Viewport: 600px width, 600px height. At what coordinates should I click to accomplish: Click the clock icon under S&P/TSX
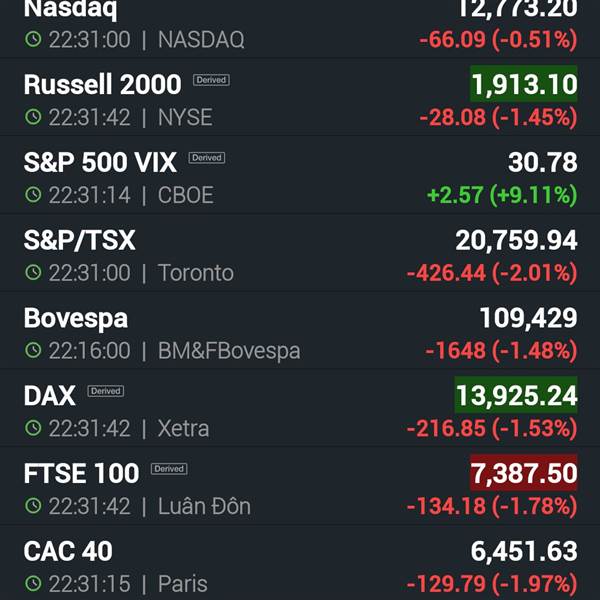(33, 272)
